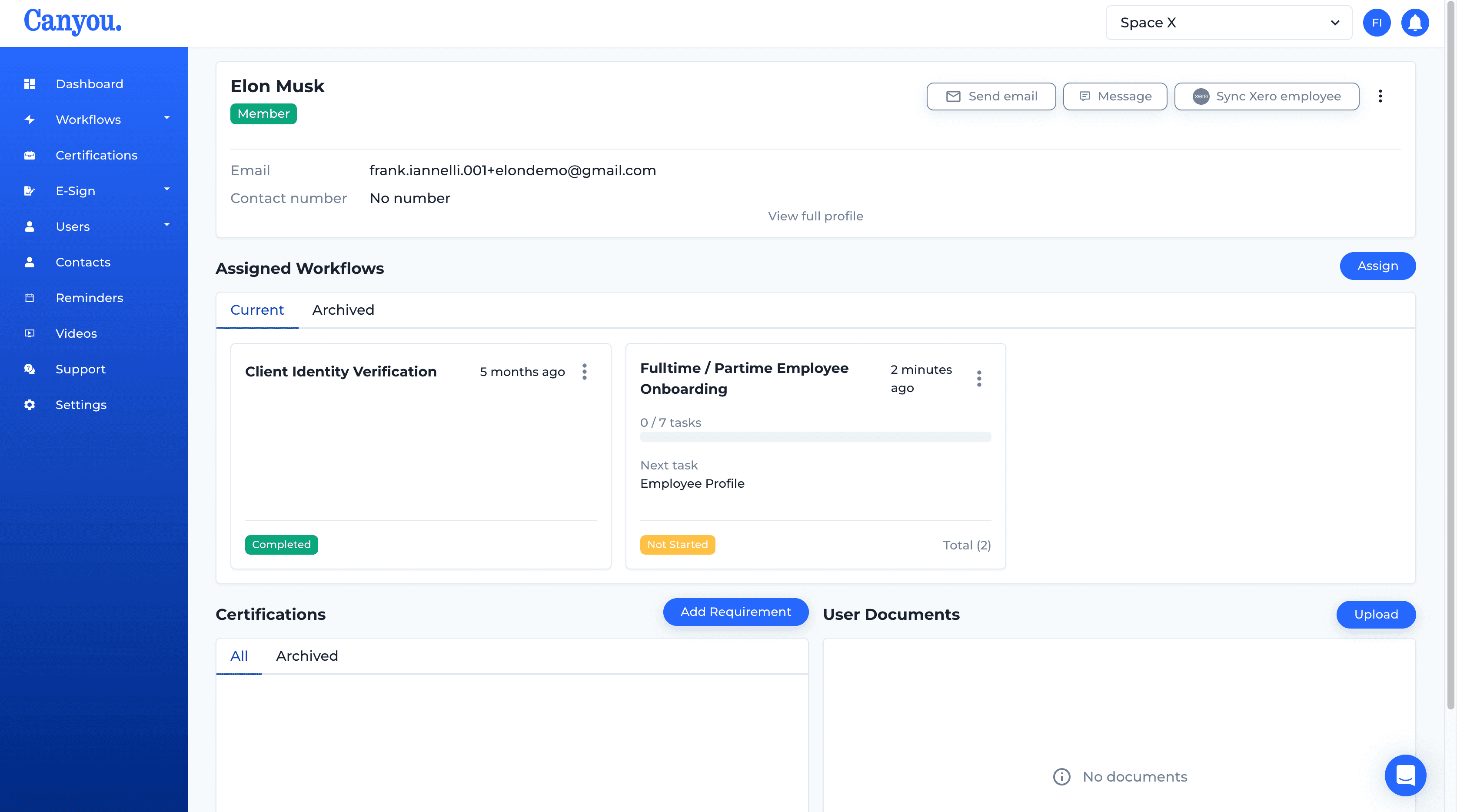
Task: Click the 0 / 7 tasks progress bar
Action: click(x=815, y=437)
